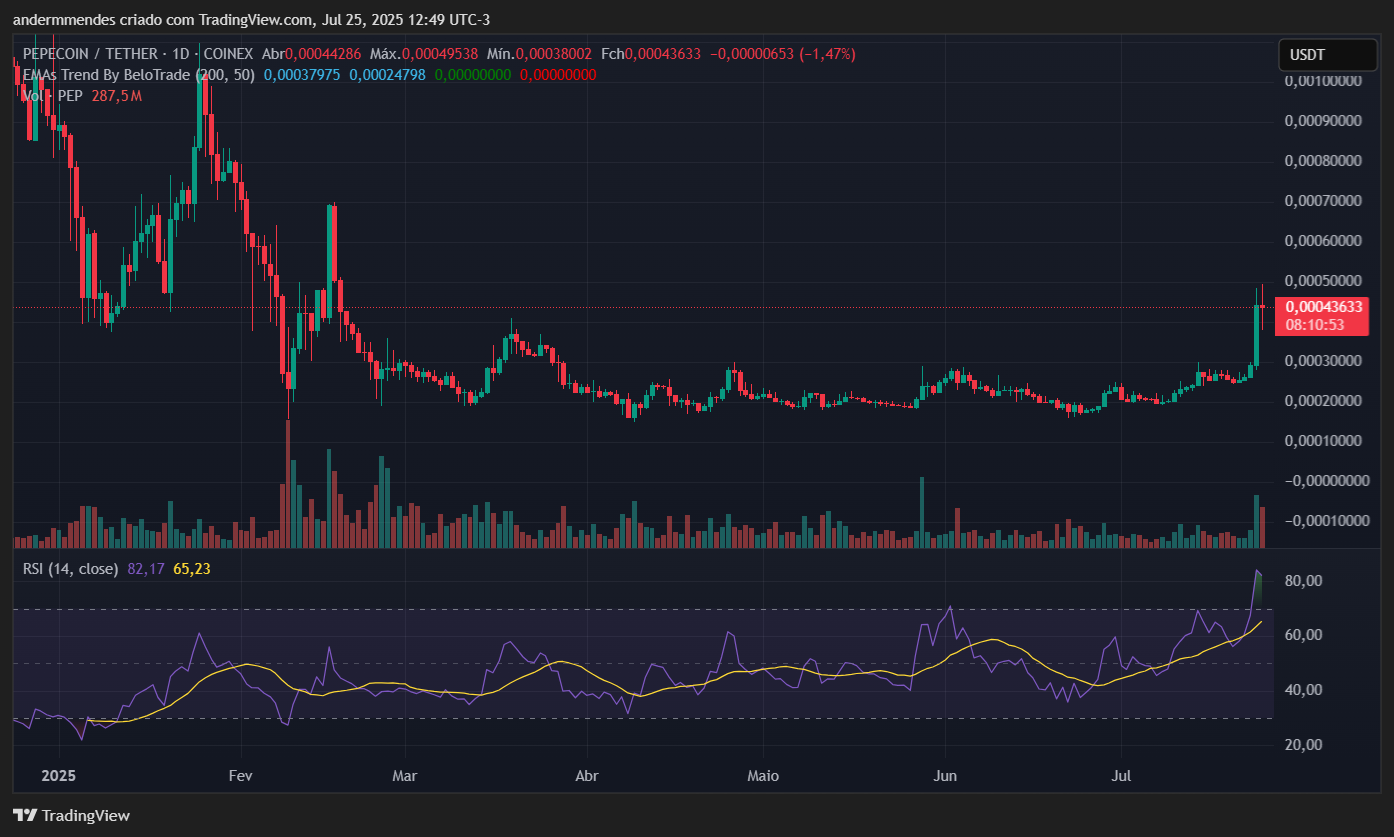Click the percent change (−1,47%)
This screenshot has width=1394, height=837.
826,54
